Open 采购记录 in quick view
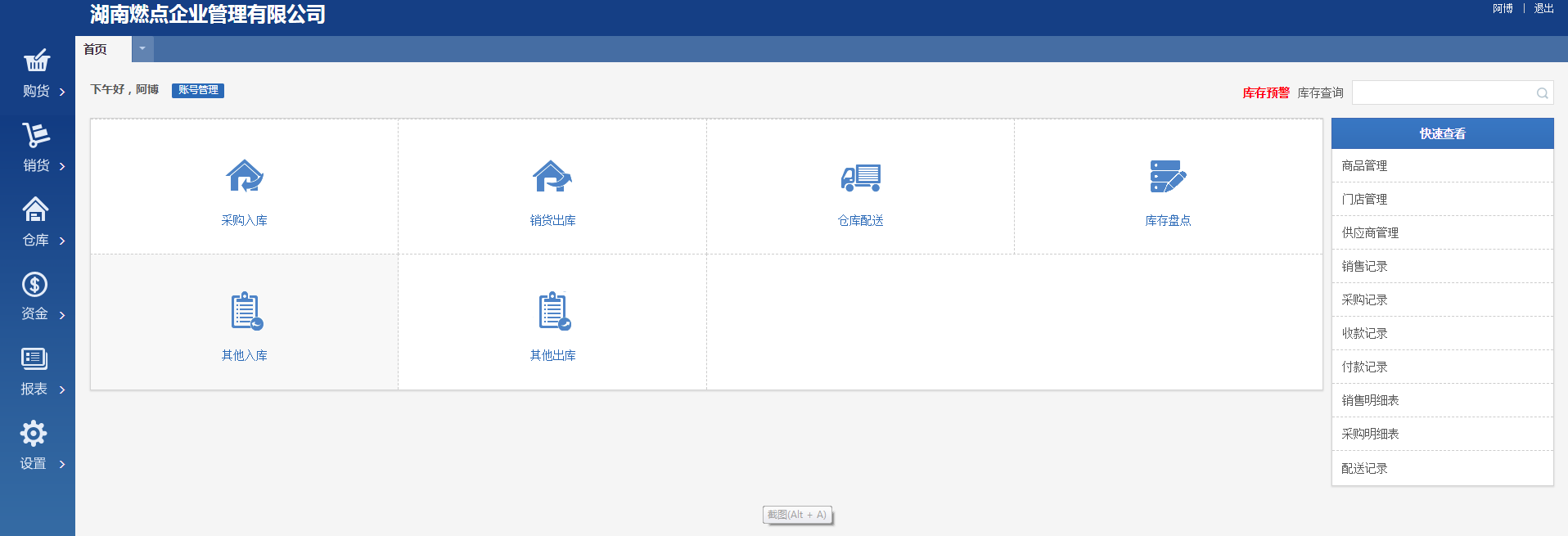 tap(1442, 300)
